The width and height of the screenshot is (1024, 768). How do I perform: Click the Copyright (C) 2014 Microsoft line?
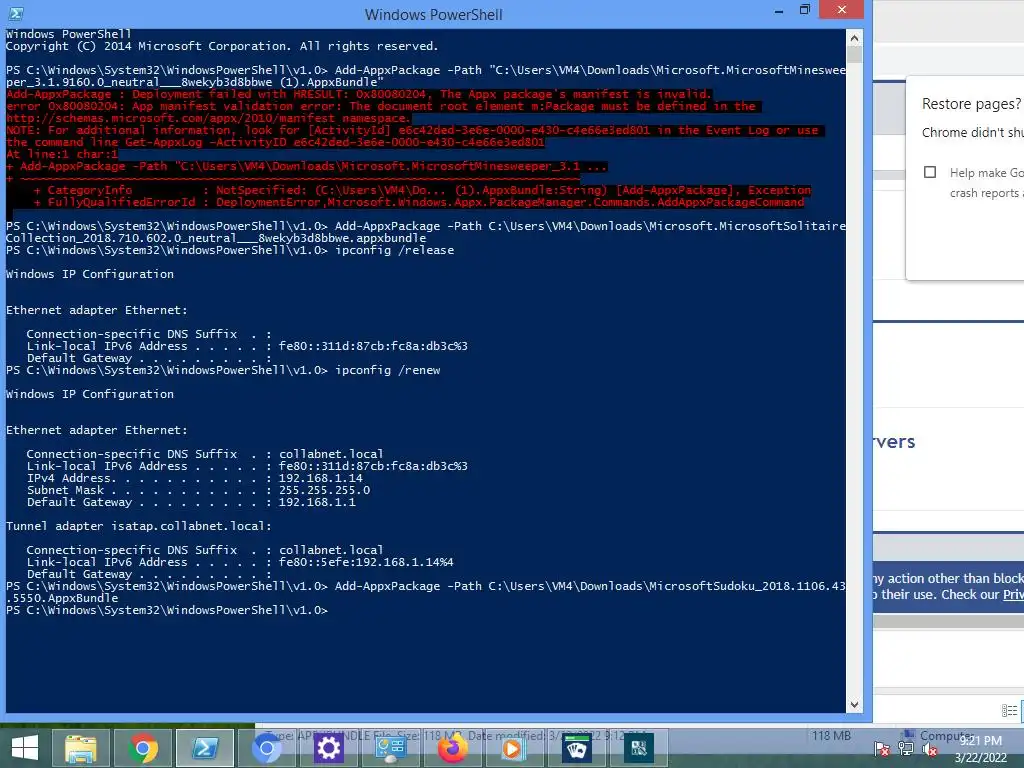(x=222, y=46)
